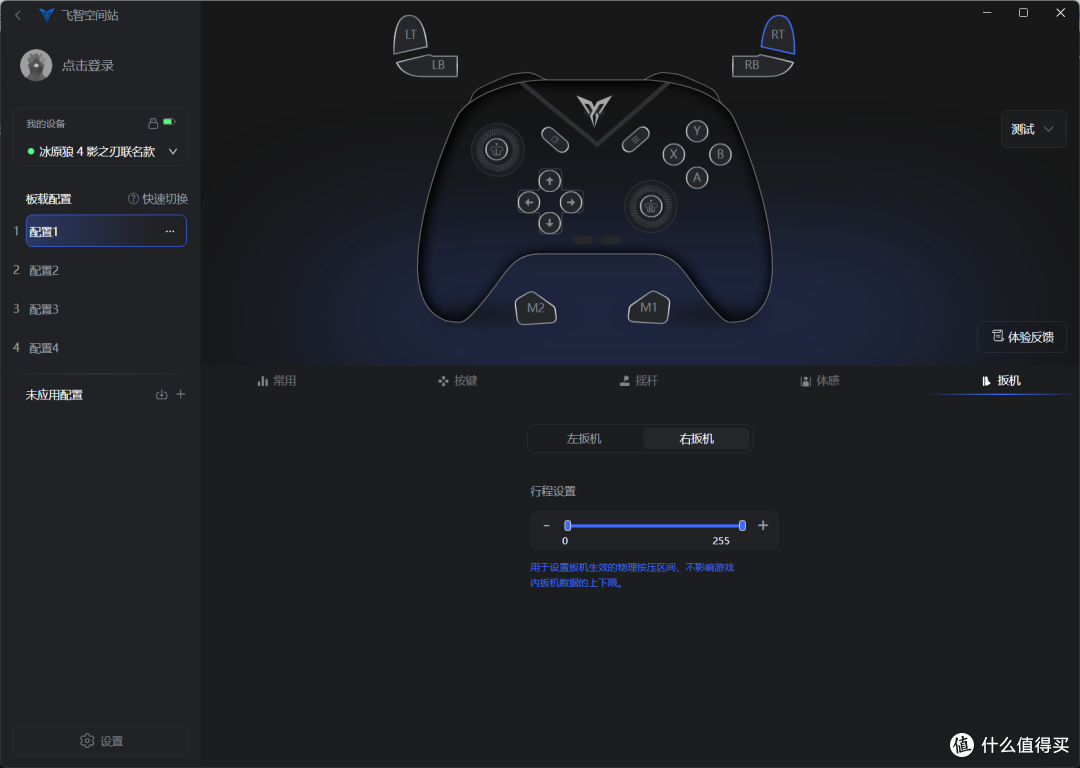This screenshot has width=1080, height=768.
Task: Switch to 右扳机 trigger option
Action: coord(696,439)
